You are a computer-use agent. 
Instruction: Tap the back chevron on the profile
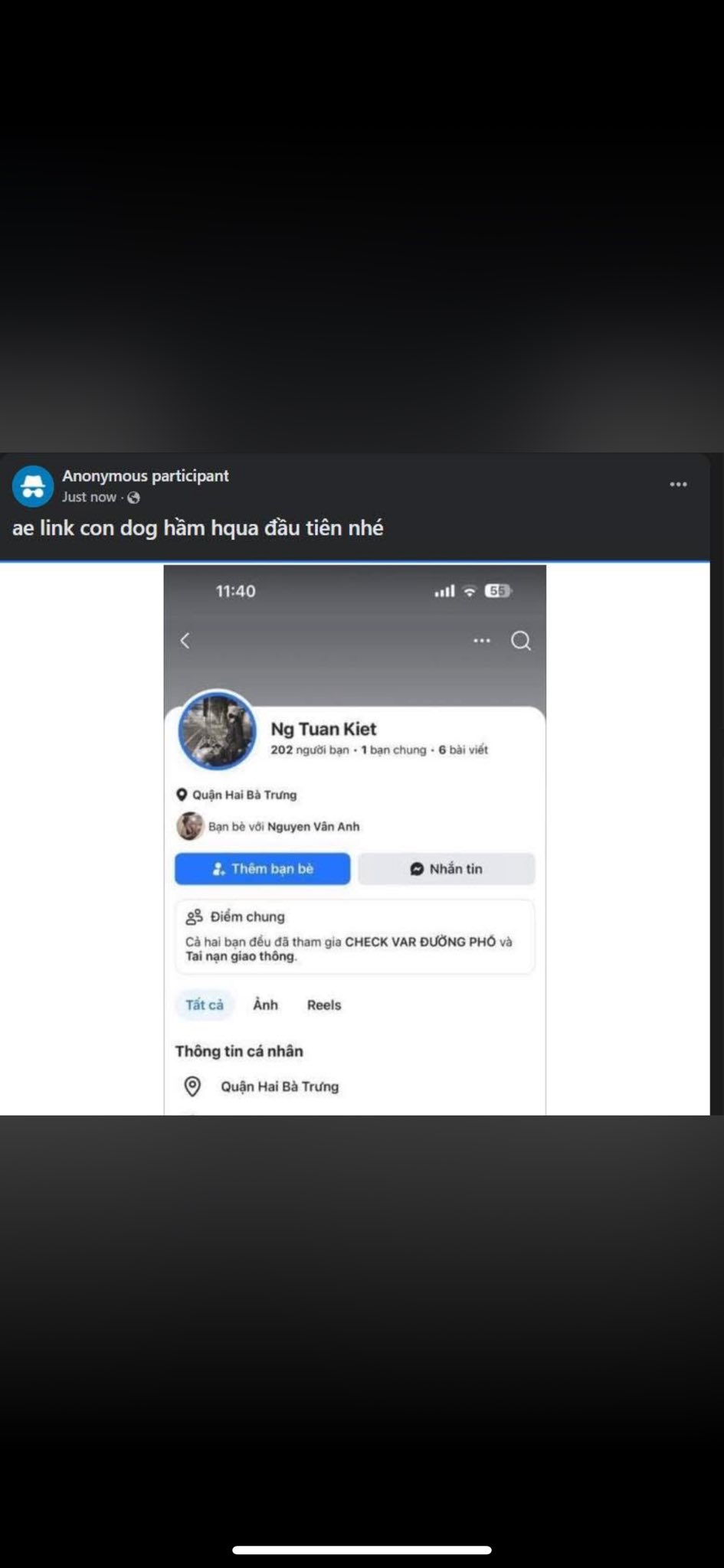[185, 641]
